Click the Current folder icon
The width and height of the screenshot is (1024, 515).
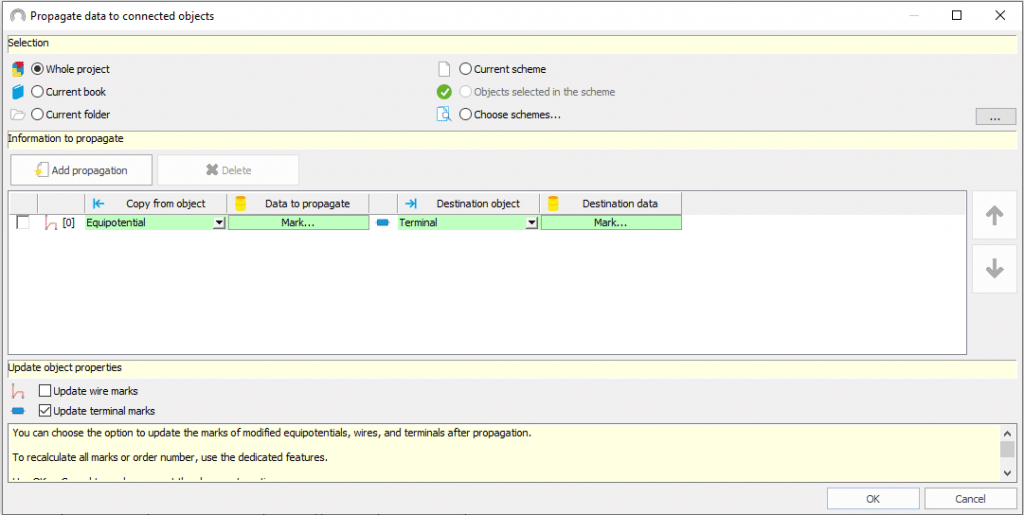click(17, 115)
